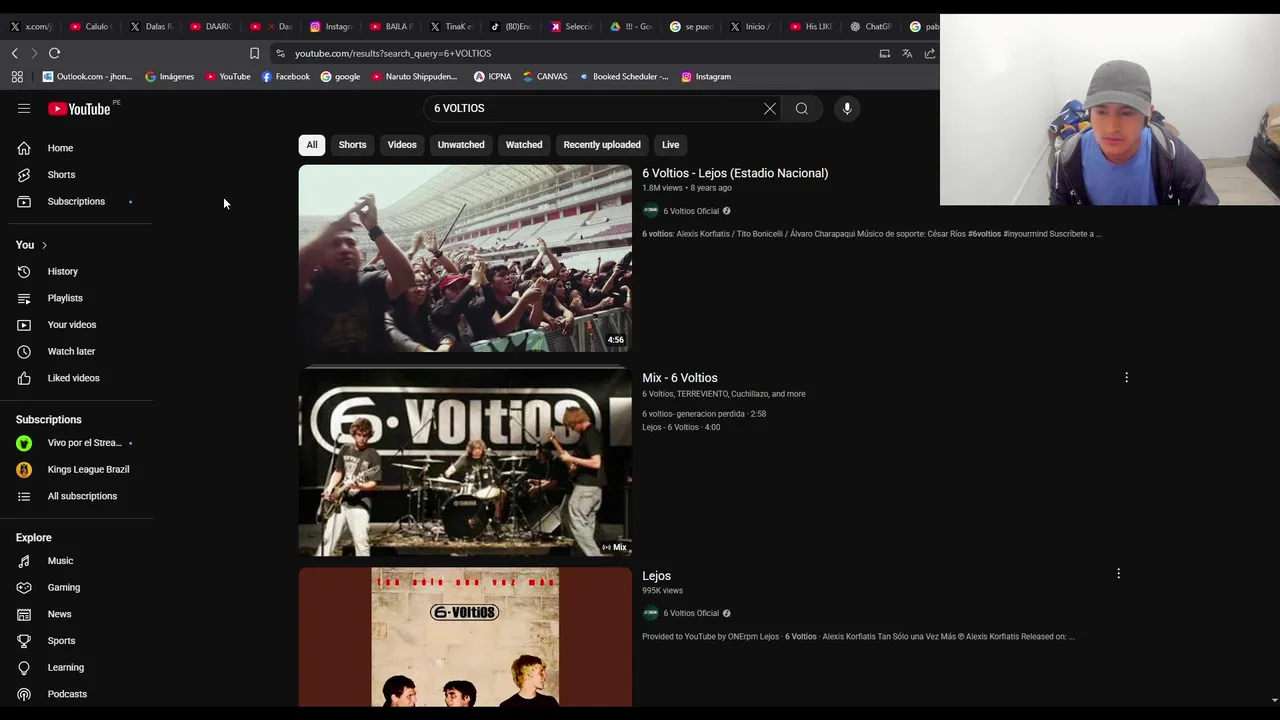The image size is (1280, 720).
Task: Open 6 Voltios Oficial channel under first result
Action: click(691, 211)
